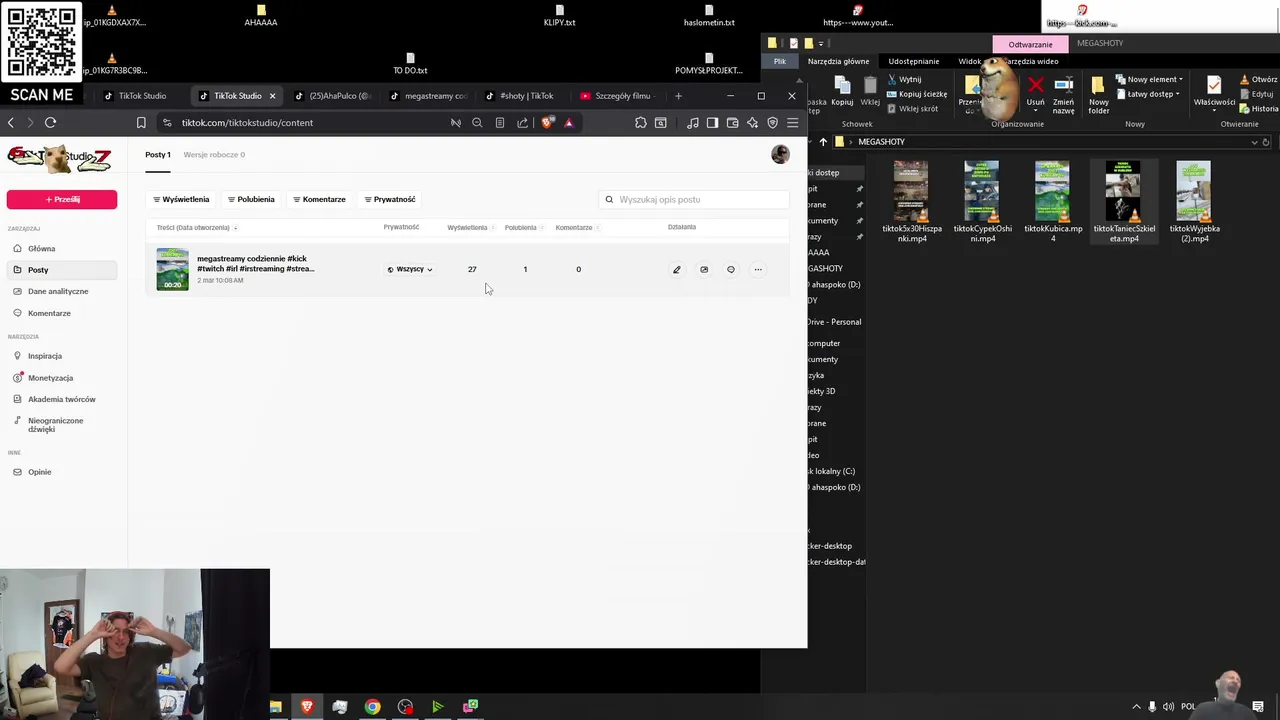Image resolution: width=1280 pixels, height=720 pixels.
Task: Click the Brave VPN shield icon in toolbar
Action: [772, 122]
